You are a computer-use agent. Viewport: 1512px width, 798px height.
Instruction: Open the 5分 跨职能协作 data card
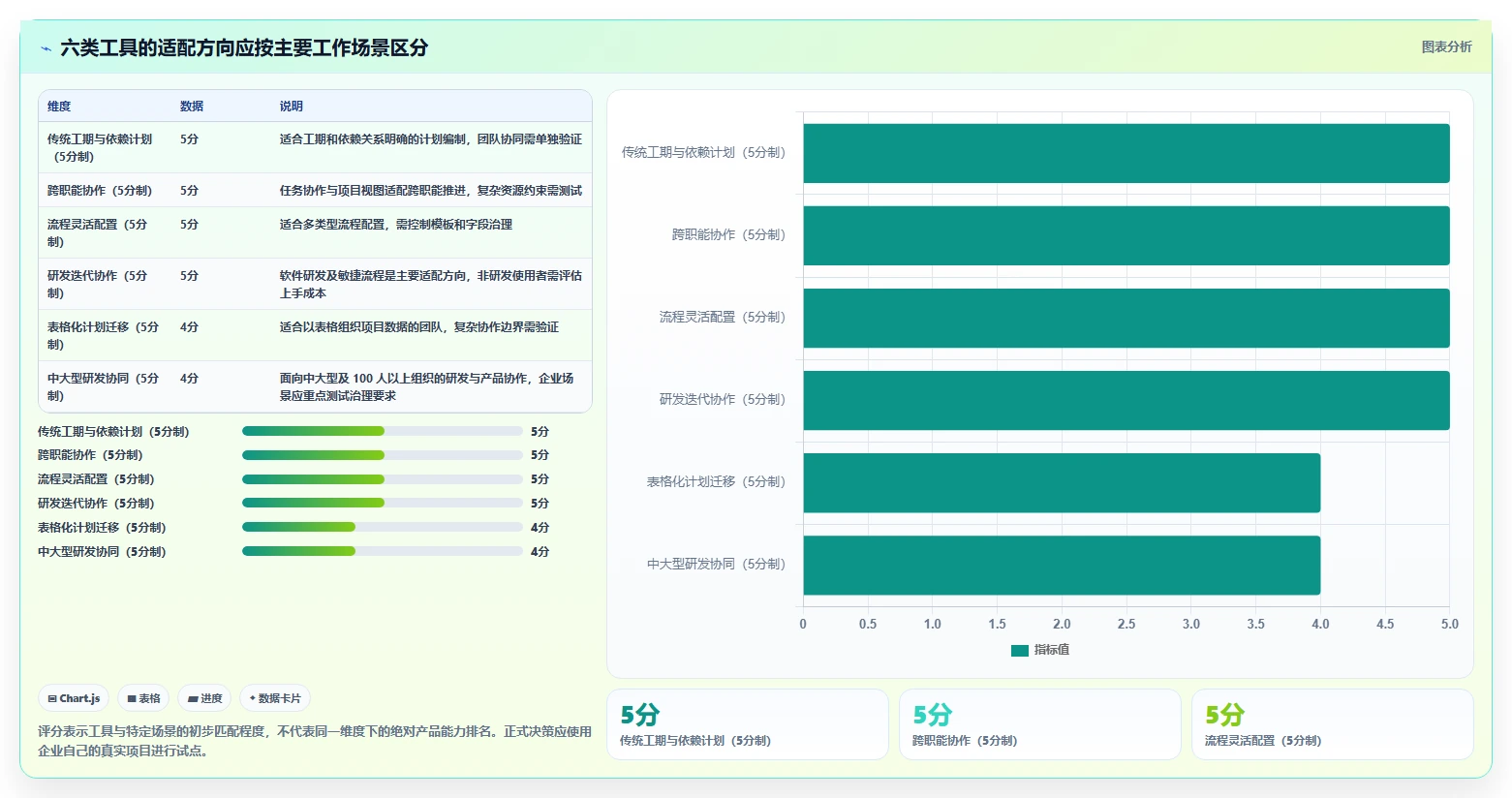coord(1039,724)
